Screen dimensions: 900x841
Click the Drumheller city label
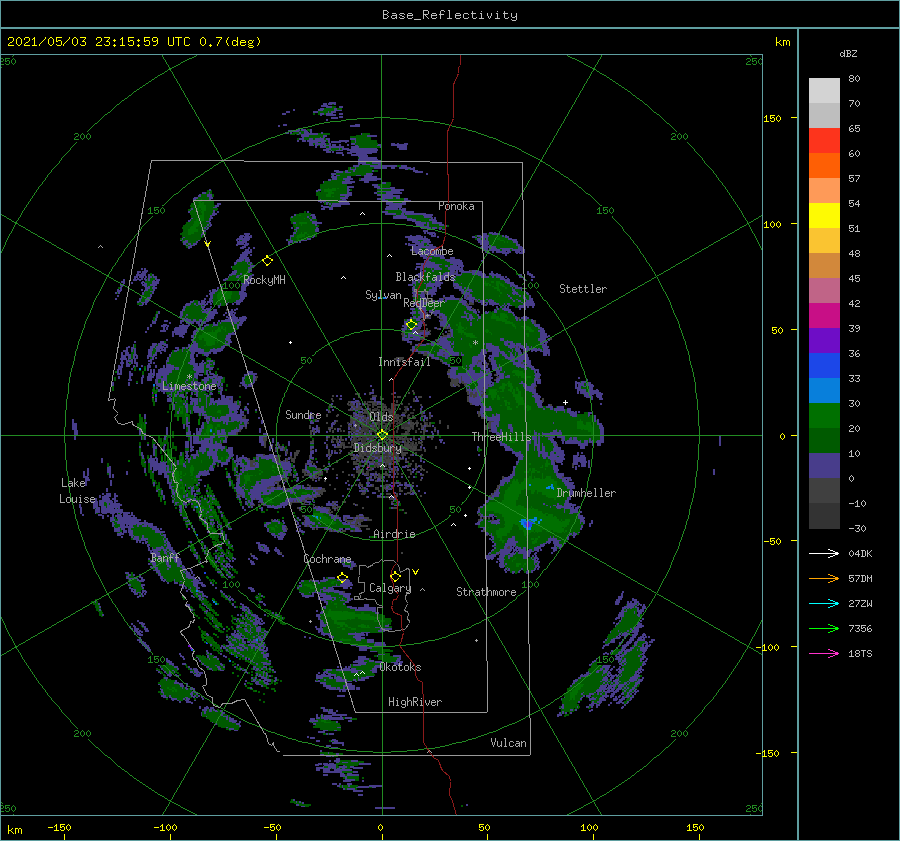tap(586, 493)
